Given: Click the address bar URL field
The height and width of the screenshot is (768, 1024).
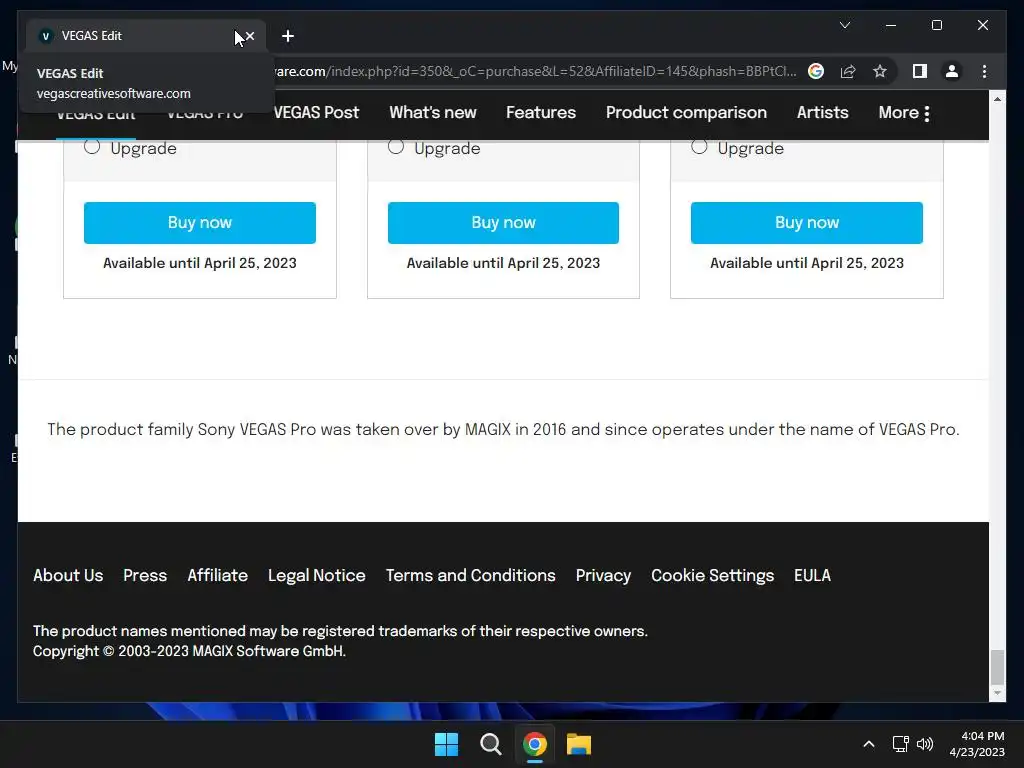Looking at the screenshot, I should tap(536, 71).
